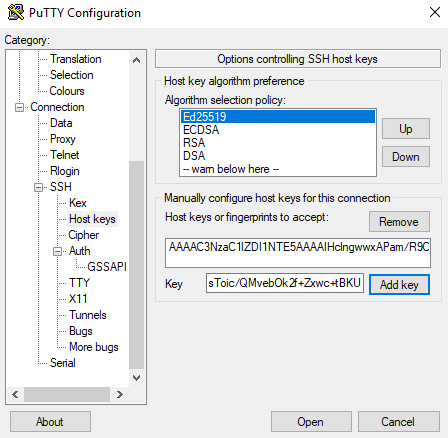This screenshot has height=438, width=448.
Task: Select Selection category
Action: [x=72, y=75]
